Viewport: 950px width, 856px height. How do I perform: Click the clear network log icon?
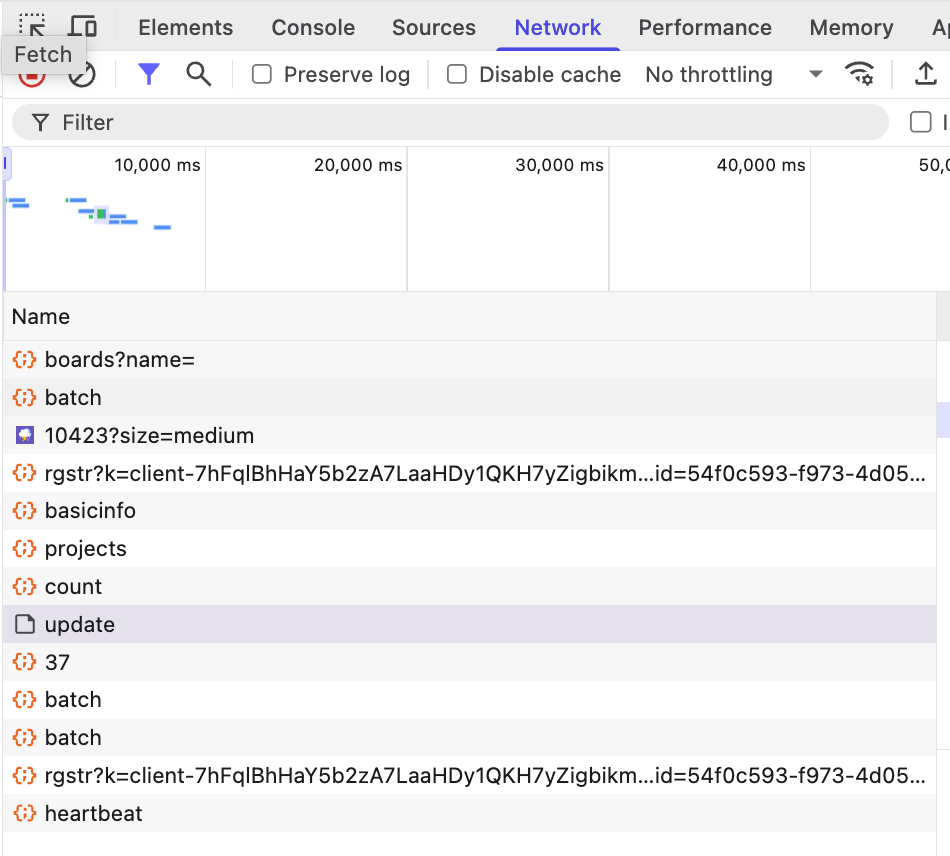click(83, 74)
